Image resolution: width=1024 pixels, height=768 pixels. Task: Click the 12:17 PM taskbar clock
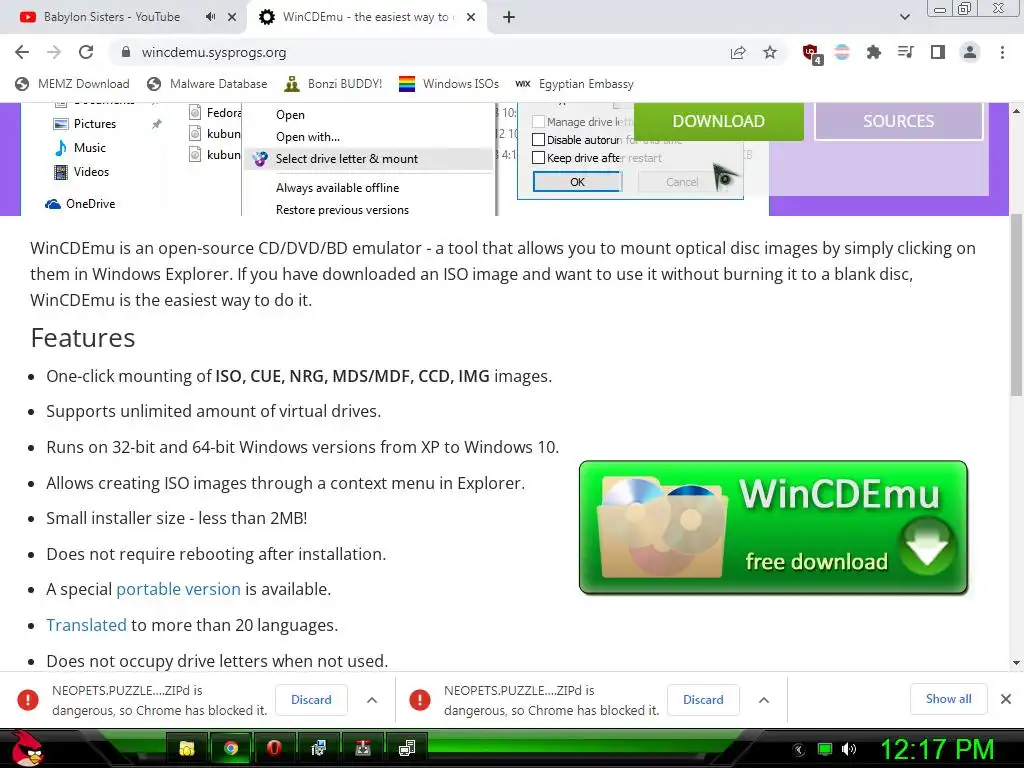pyautogui.click(x=938, y=749)
